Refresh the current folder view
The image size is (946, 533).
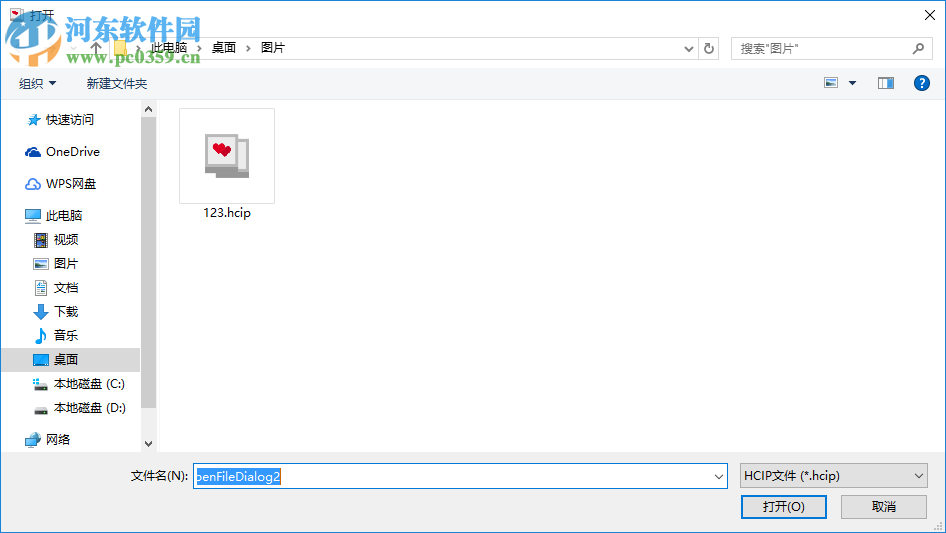point(709,48)
